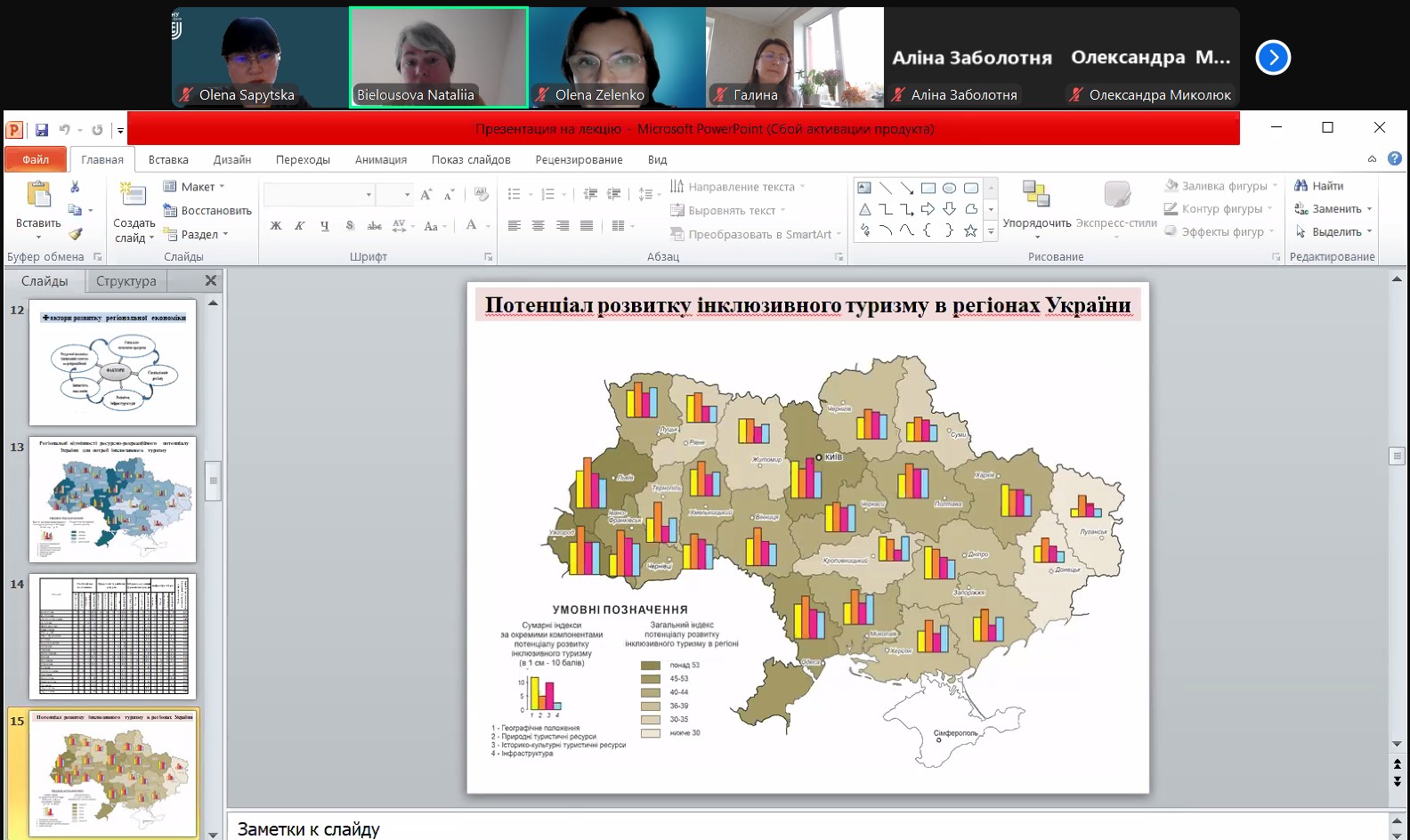This screenshot has height=840, width=1410.
Task: Open the Раздел section dropdown
Action: click(x=197, y=235)
